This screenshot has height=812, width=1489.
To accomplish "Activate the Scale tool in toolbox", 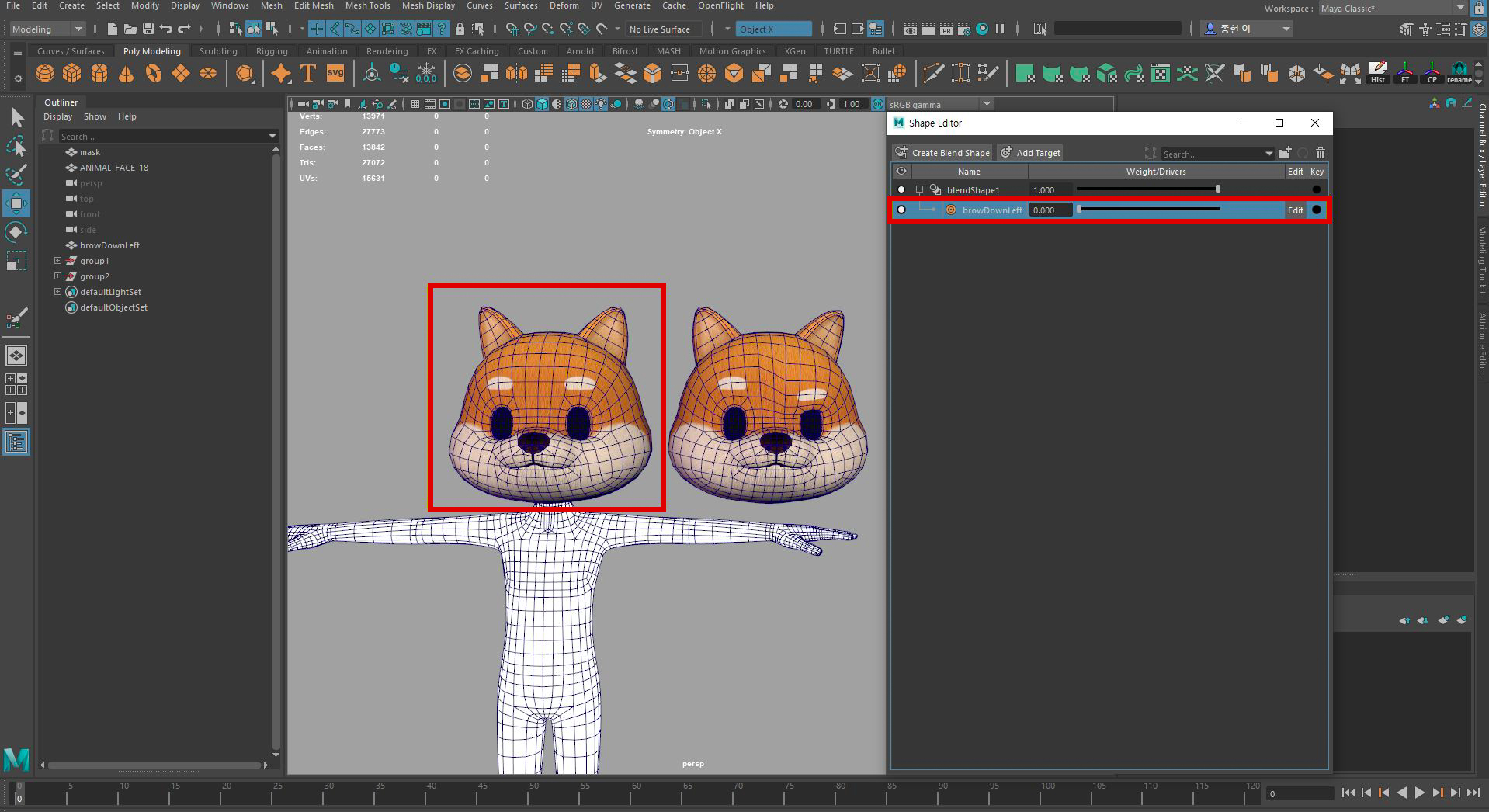I will tap(16, 261).
